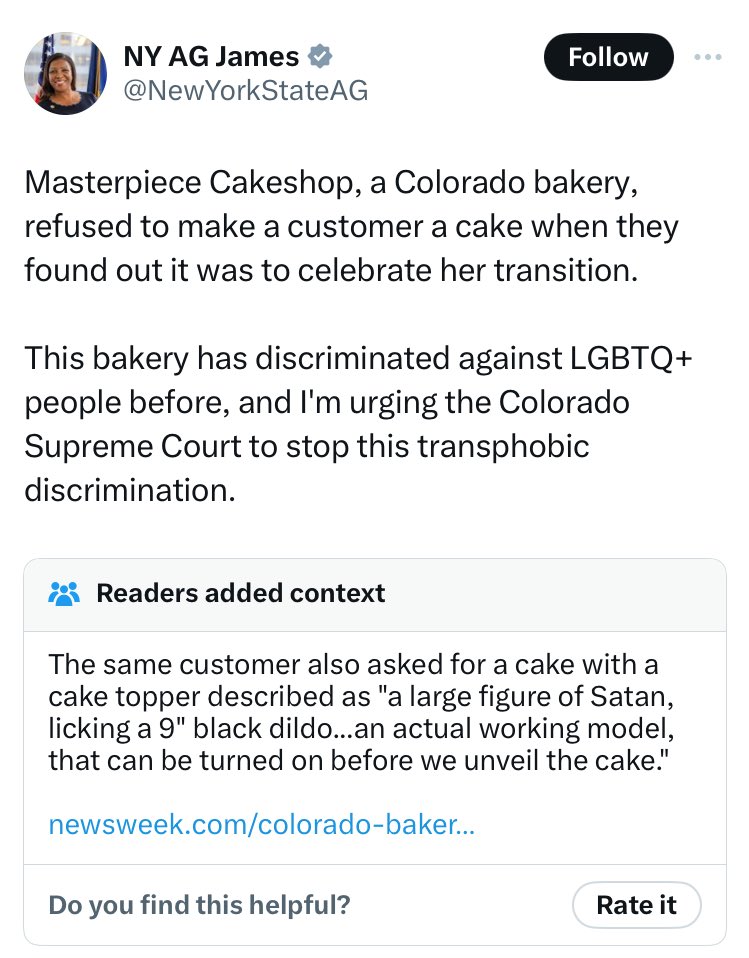749x958 pixels.
Task: Click the paragraph urging the Colorado Supreme Court
Action: [358, 424]
